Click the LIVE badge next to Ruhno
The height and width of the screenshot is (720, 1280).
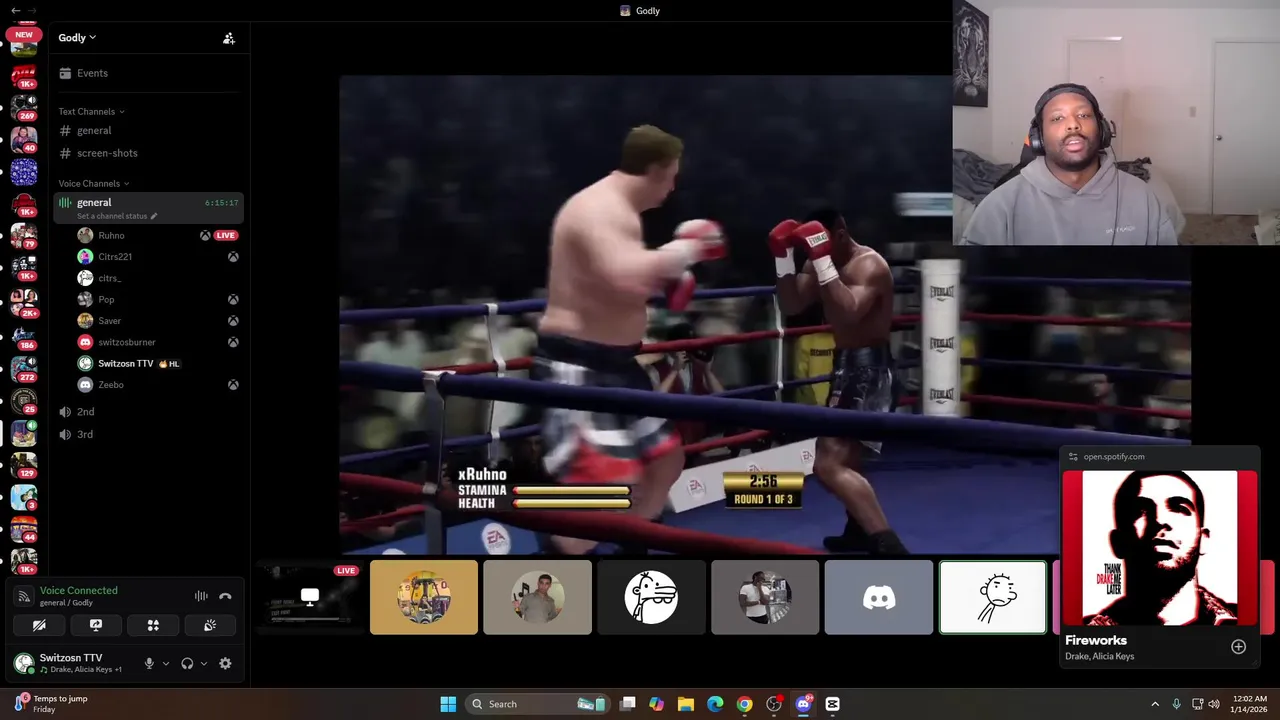226,236
